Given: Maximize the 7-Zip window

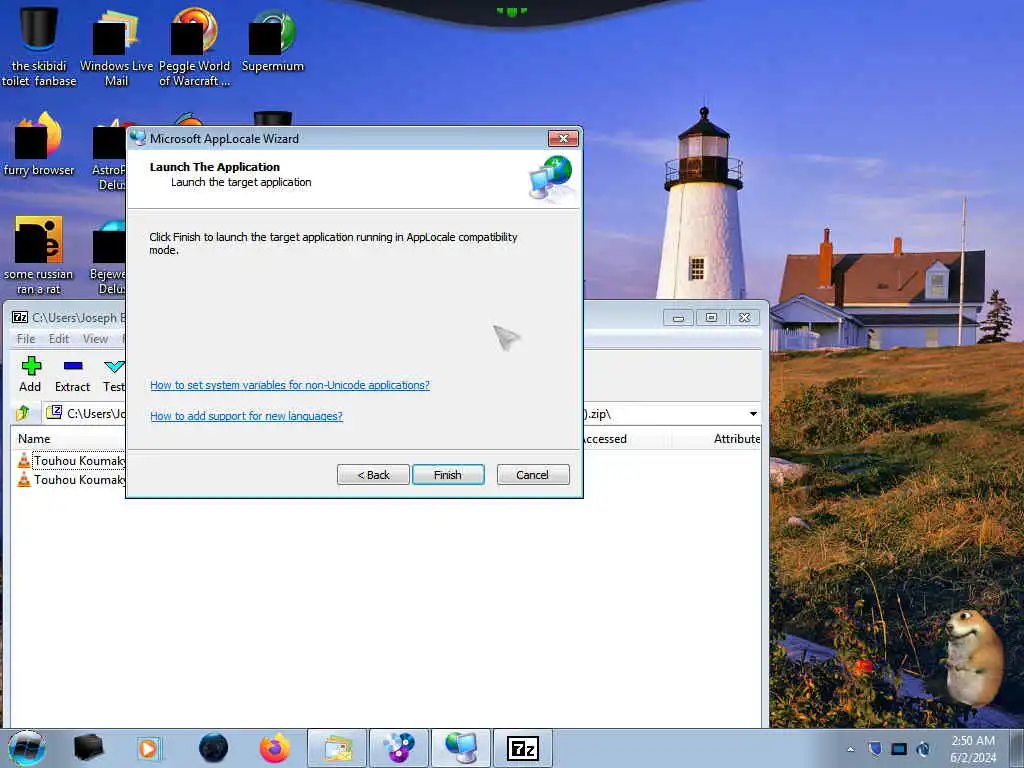Looking at the screenshot, I should pos(711,317).
